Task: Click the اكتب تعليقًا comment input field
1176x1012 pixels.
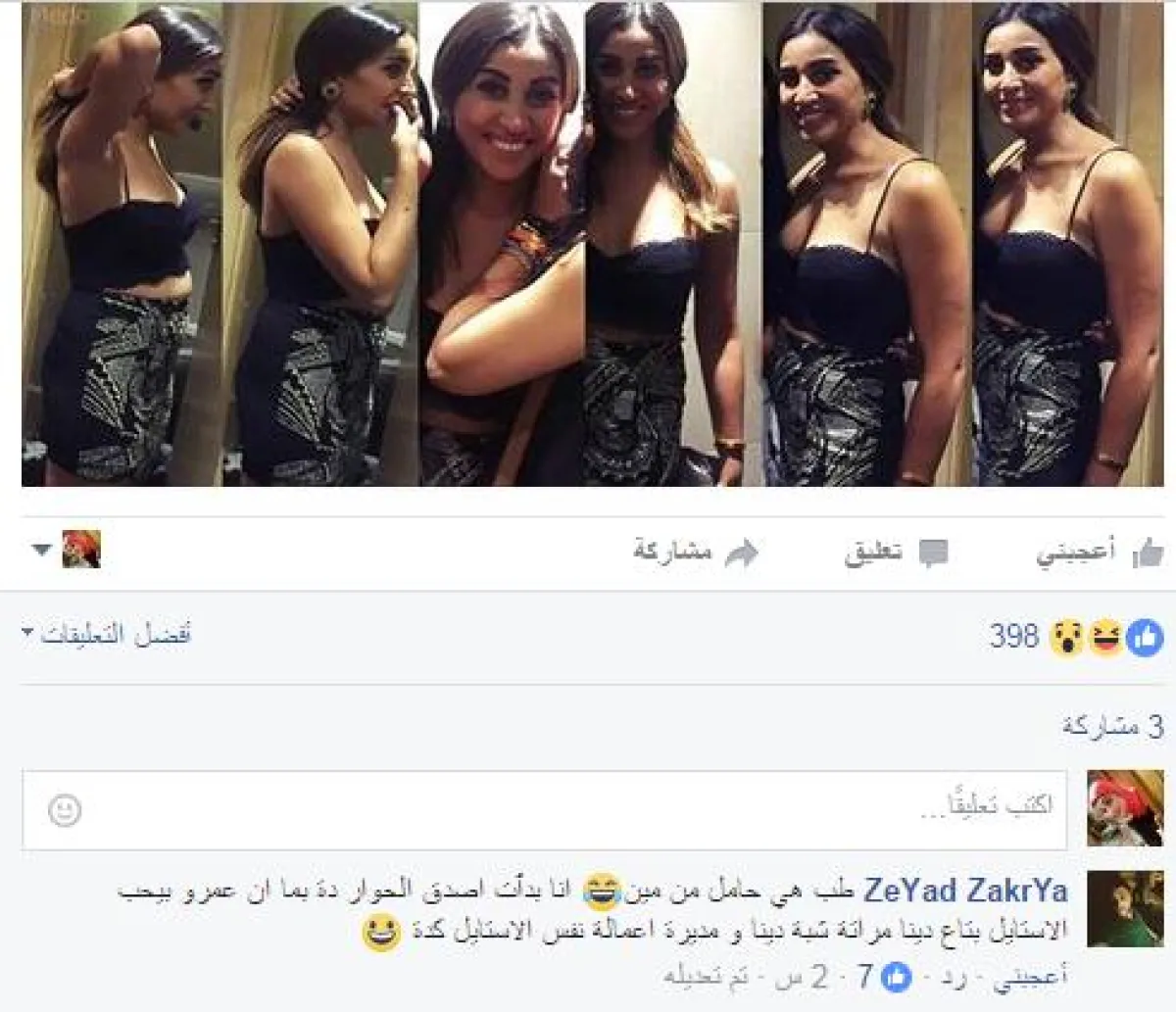Action: (544, 809)
